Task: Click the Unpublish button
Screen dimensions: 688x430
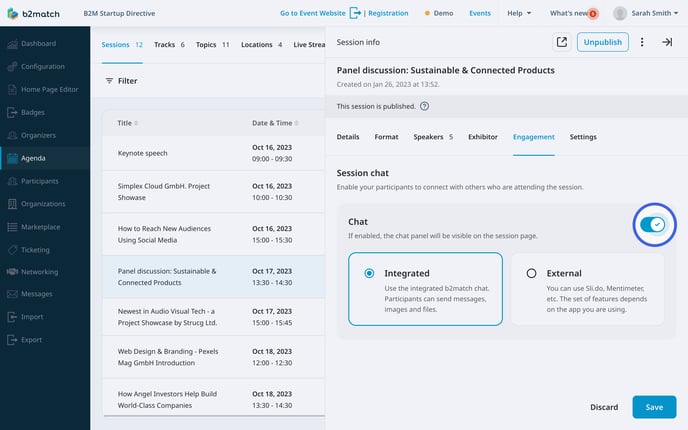Action: (x=602, y=42)
